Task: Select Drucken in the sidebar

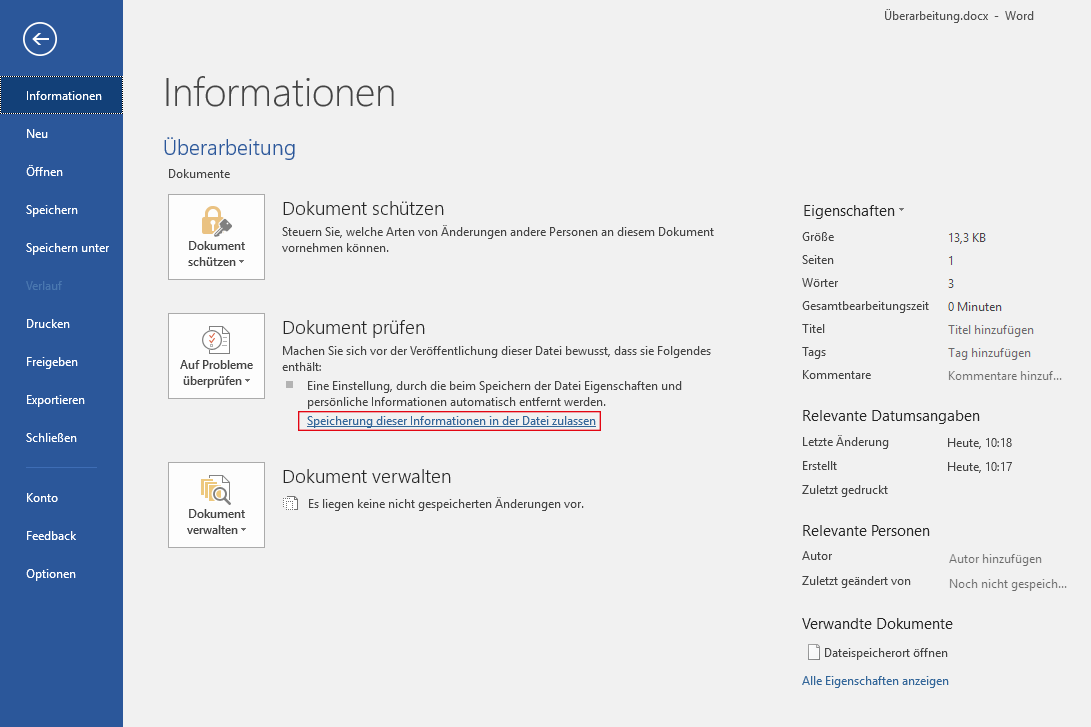Action: 62,323
